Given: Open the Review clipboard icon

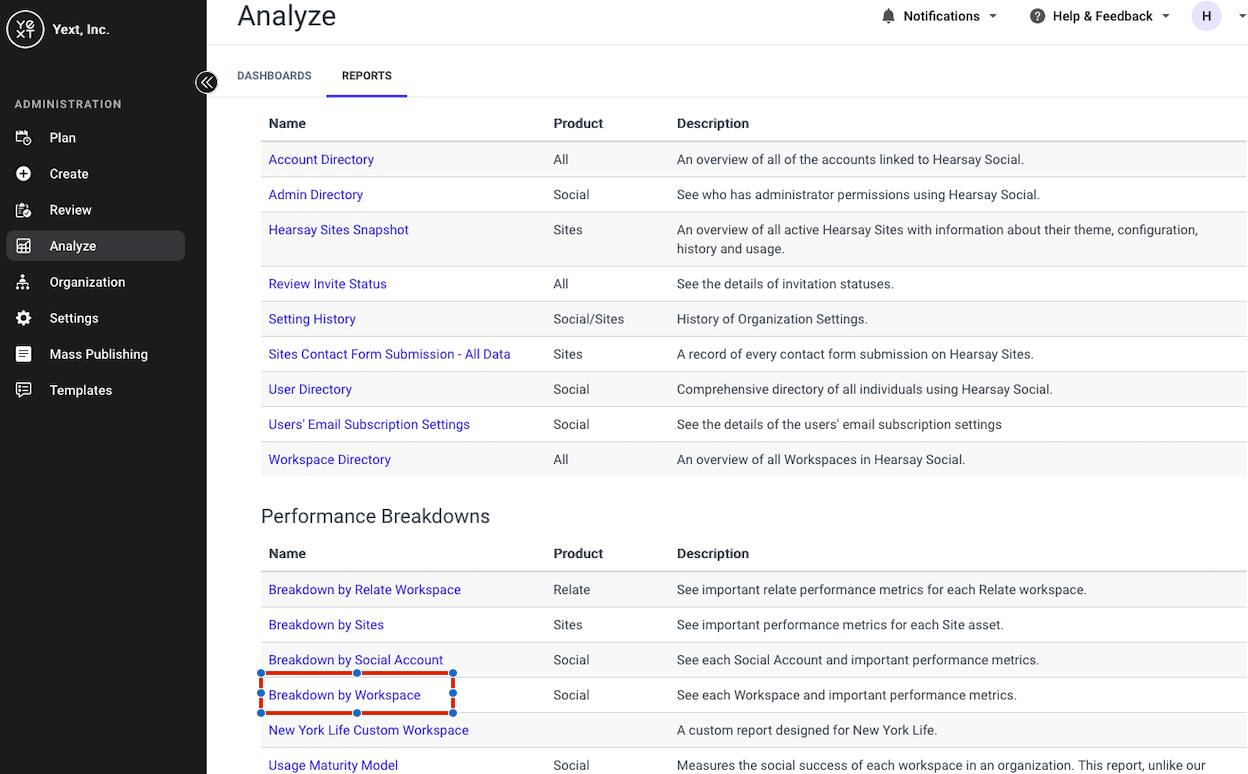Looking at the screenshot, I should click(24, 210).
